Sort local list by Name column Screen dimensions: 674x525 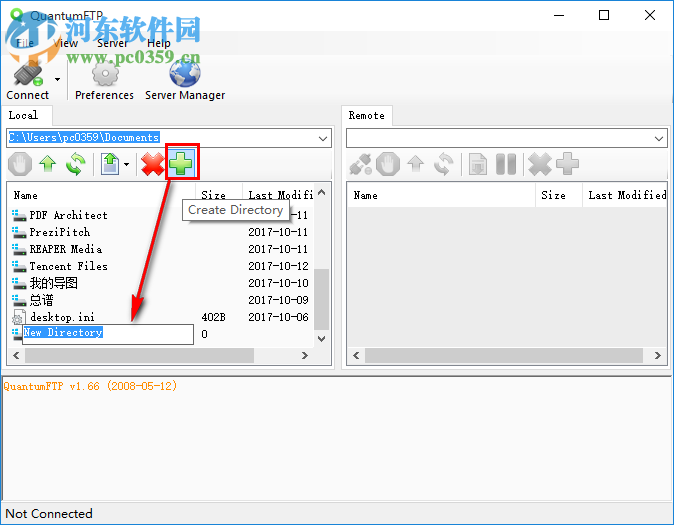coord(102,195)
